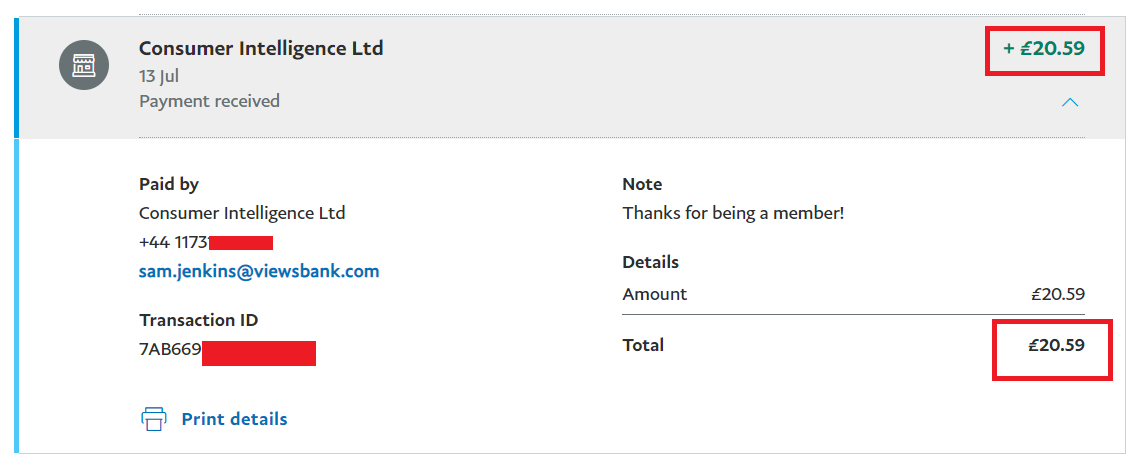The height and width of the screenshot is (470, 1141).
Task: Click Consumer Intelligence Ltd under Paid by
Action: [242, 213]
